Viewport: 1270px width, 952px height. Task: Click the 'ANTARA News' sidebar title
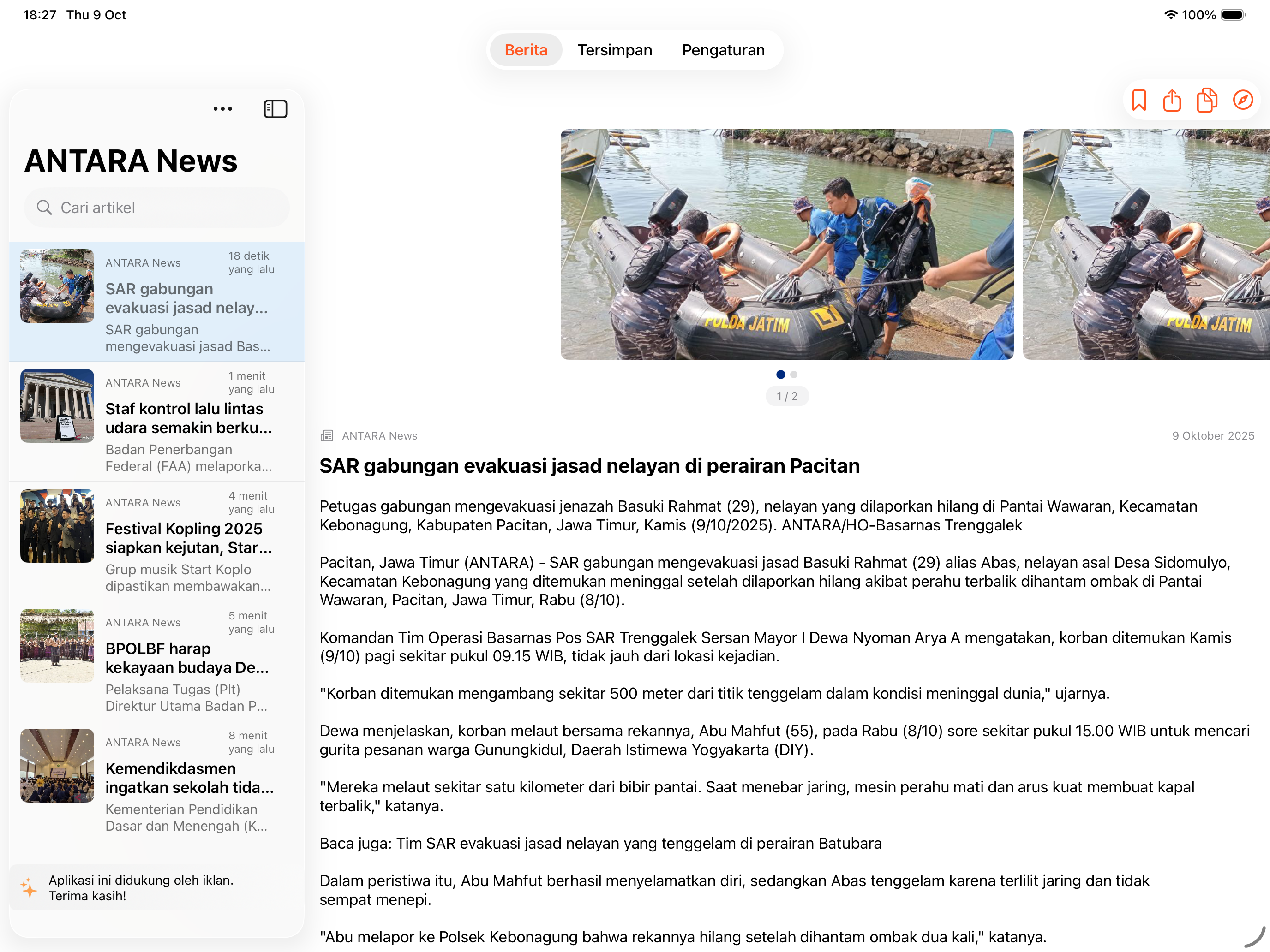pos(131,161)
